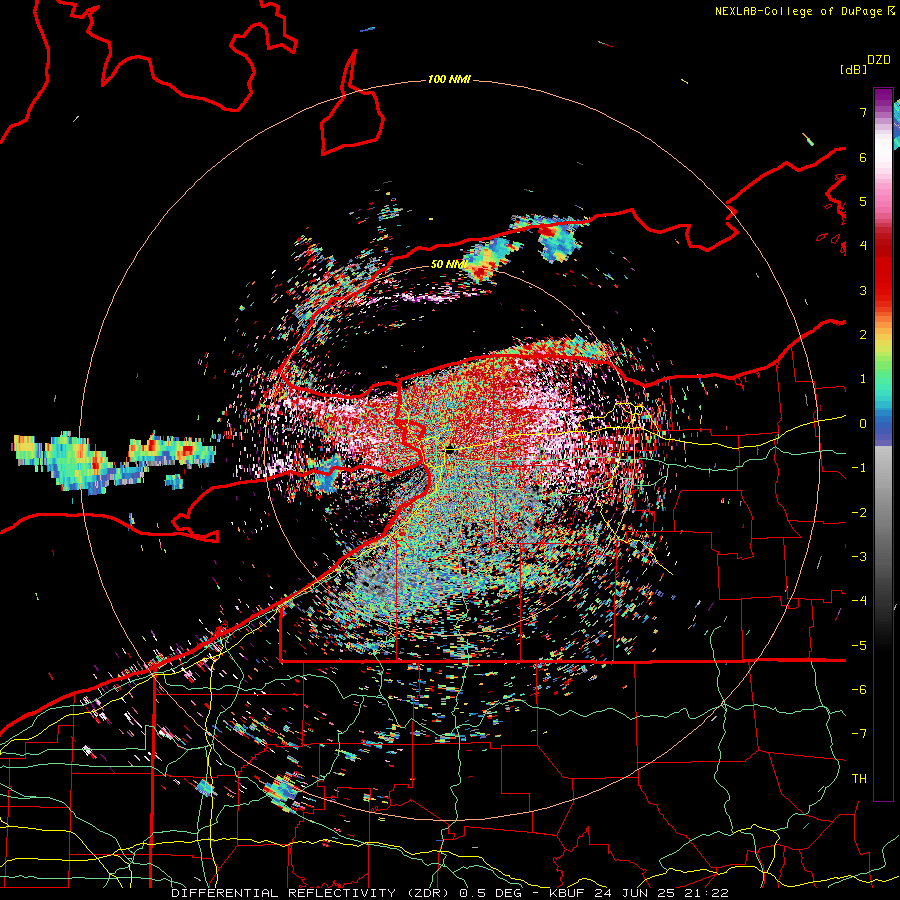Click the 4 value on color scale

(x=863, y=246)
